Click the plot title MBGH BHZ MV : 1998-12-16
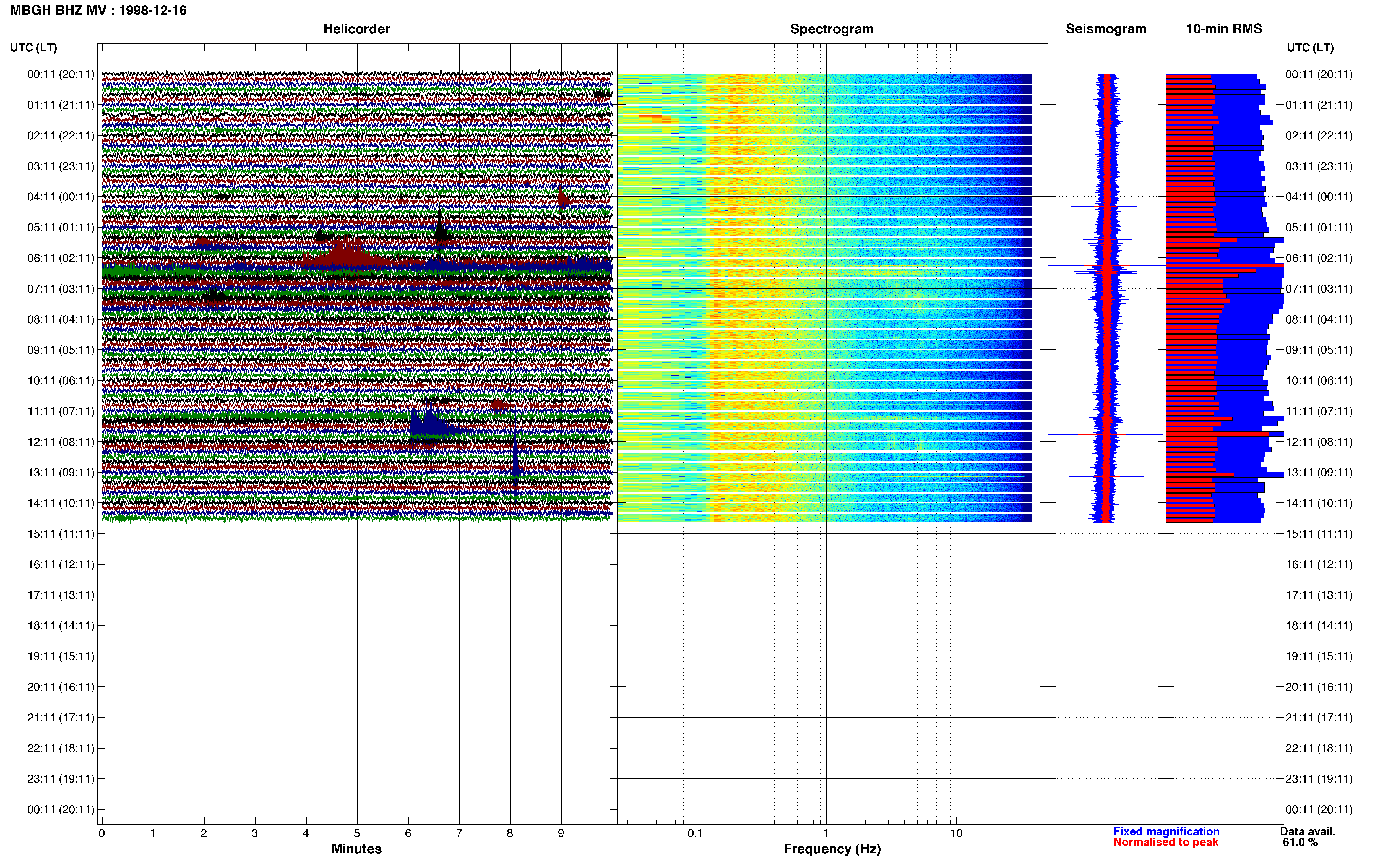The height and width of the screenshot is (868, 1388). click(x=98, y=10)
